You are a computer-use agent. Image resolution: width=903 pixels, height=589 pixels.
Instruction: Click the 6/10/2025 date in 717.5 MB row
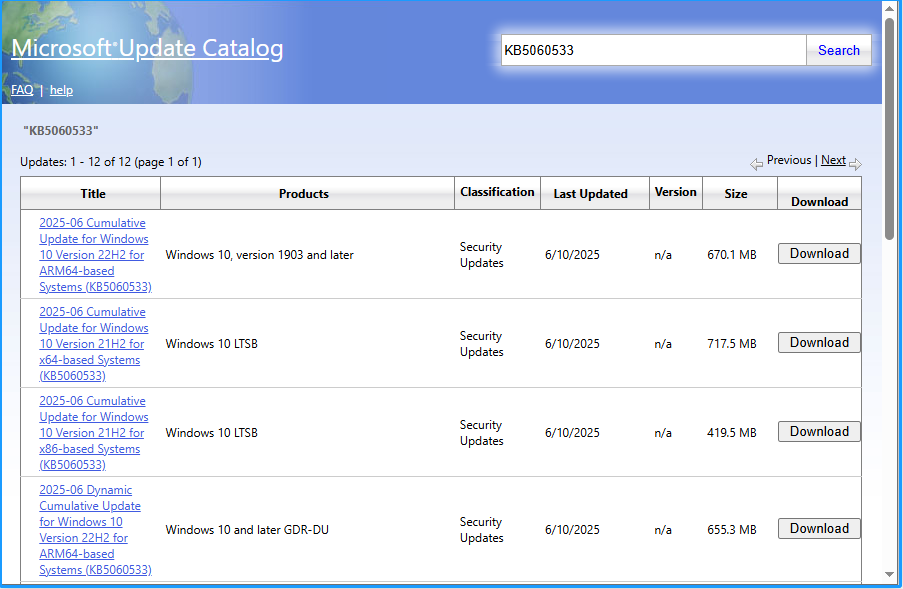[572, 344]
